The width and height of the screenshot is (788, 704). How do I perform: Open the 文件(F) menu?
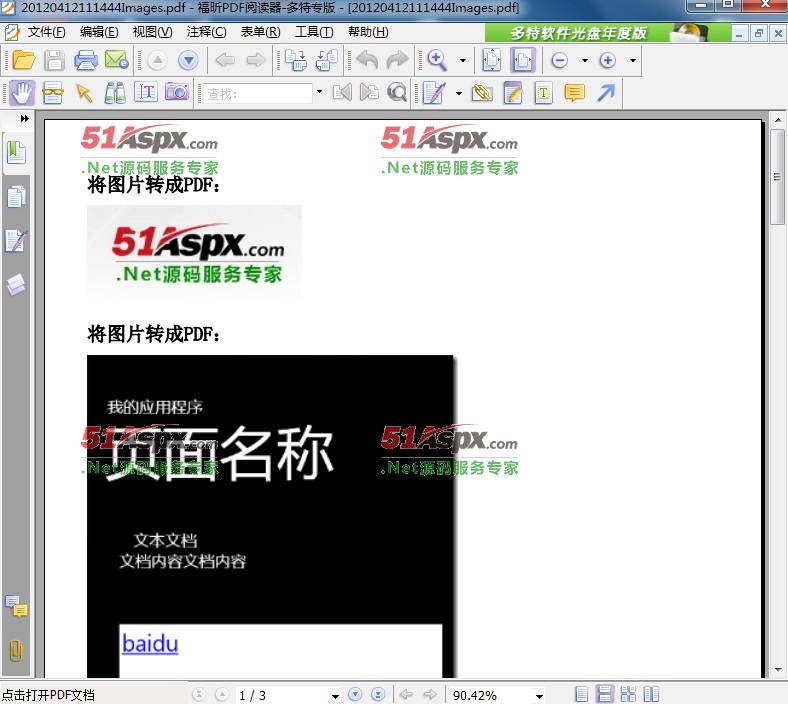pos(46,32)
